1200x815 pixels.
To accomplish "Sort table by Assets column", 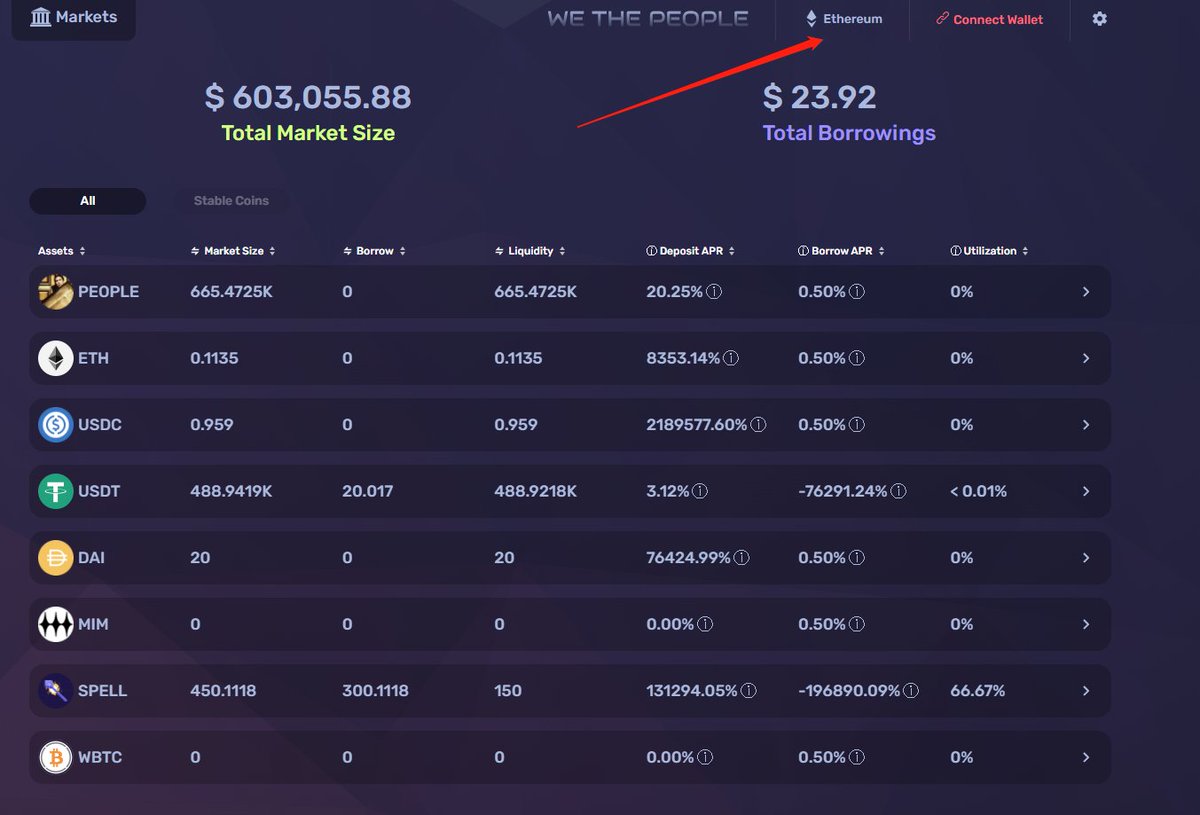I will tap(62, 251).
